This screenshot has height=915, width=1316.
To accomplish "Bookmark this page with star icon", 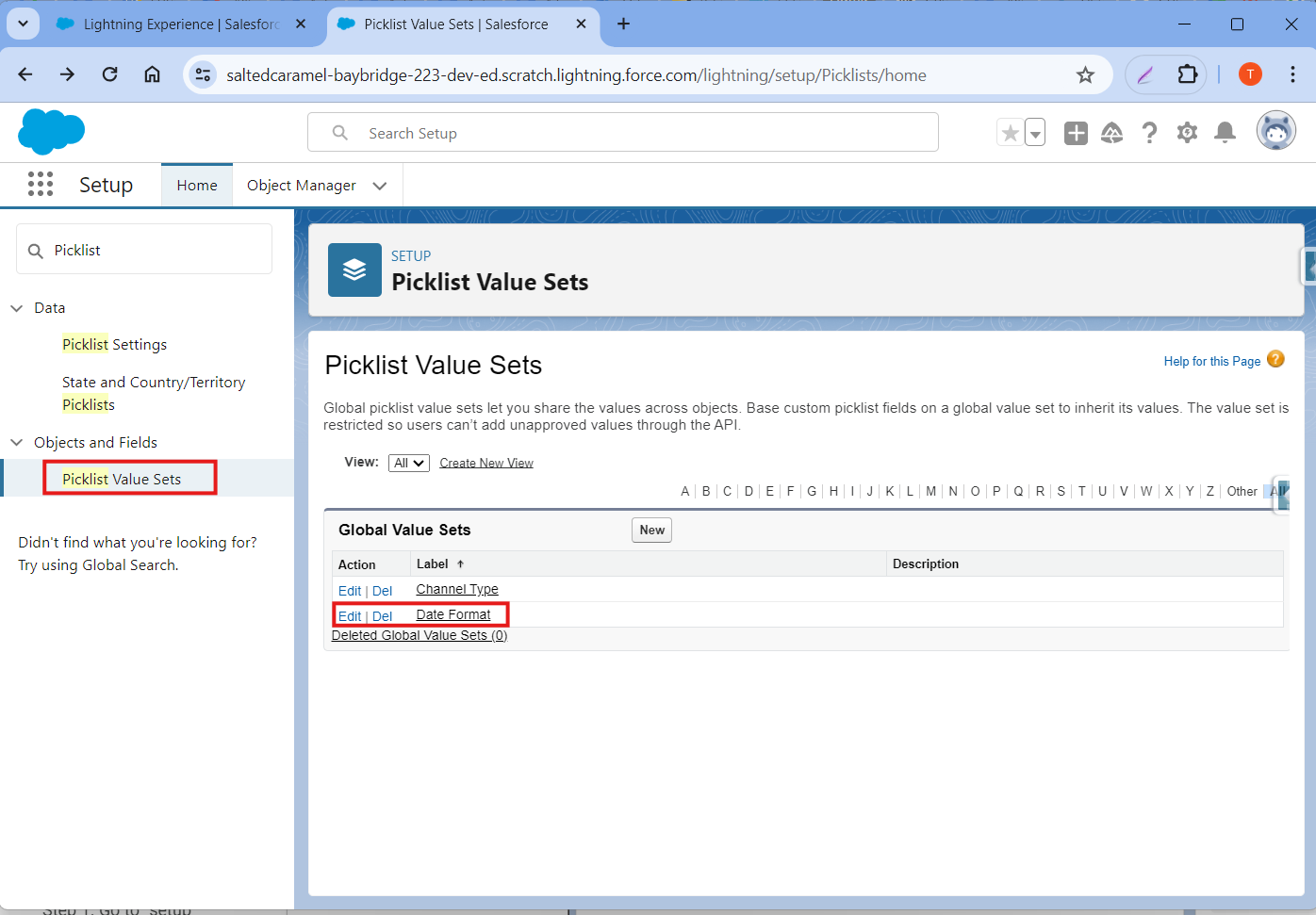I will click(1085, 74).
